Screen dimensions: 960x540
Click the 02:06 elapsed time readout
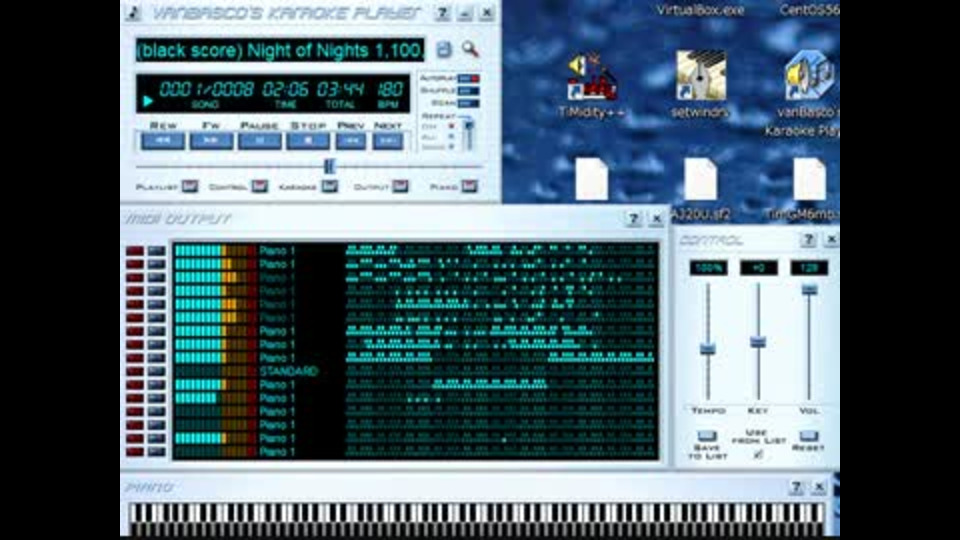pyautogui.click(x=285, y=89)
